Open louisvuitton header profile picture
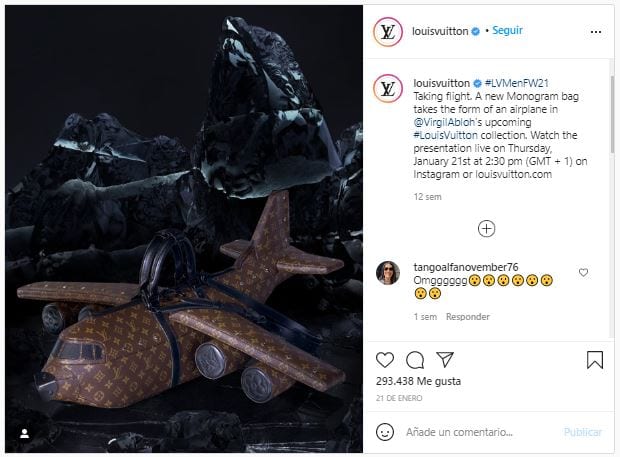 point(387,31)
